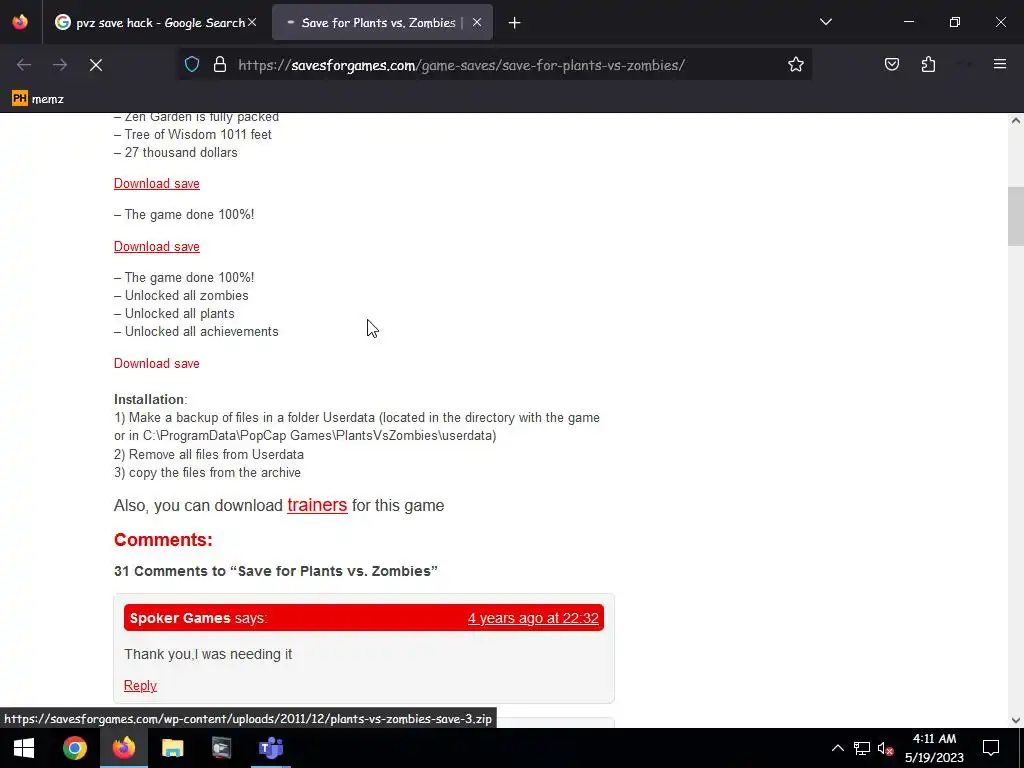Open the Extensions puzzle icon

tap(928, 65)
